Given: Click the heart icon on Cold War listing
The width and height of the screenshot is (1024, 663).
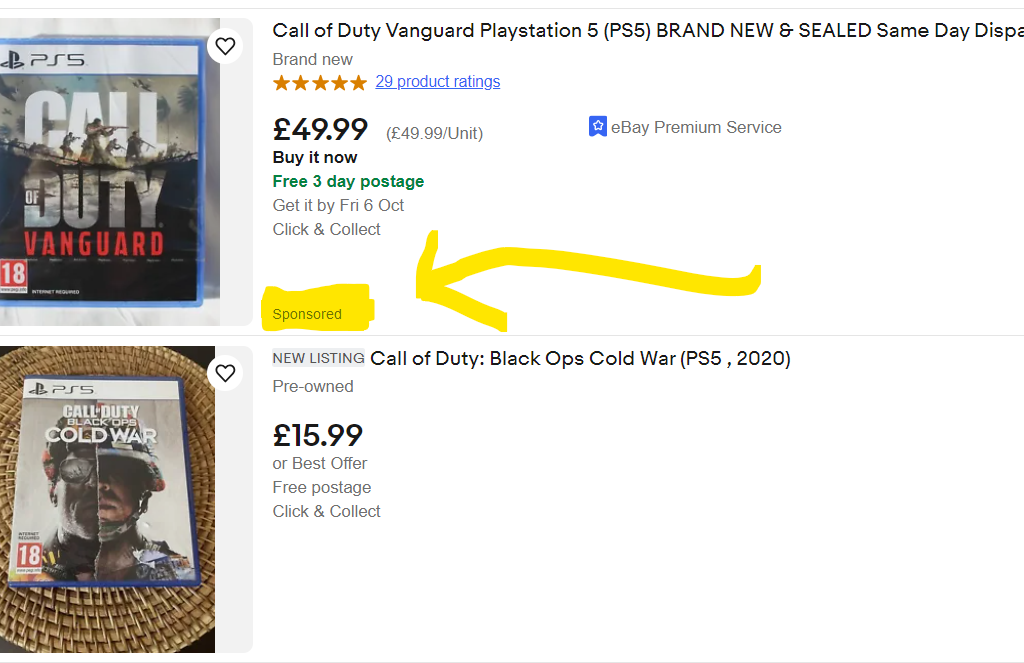Looking at the screenshot, I should 225,372.
